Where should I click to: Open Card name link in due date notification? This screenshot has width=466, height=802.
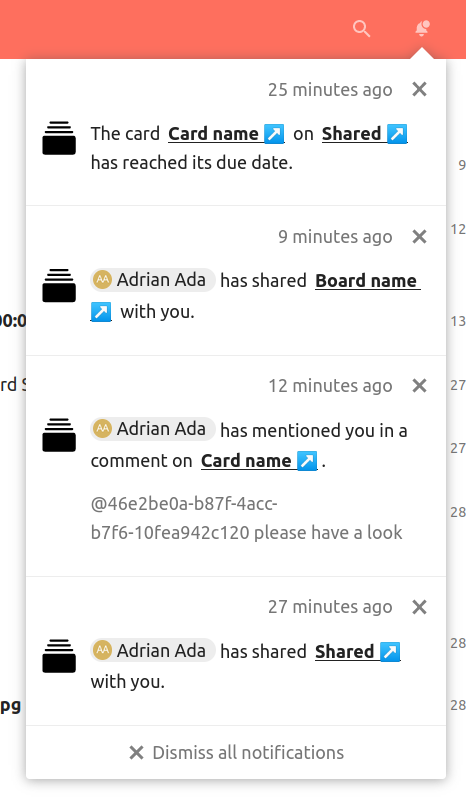226,134
